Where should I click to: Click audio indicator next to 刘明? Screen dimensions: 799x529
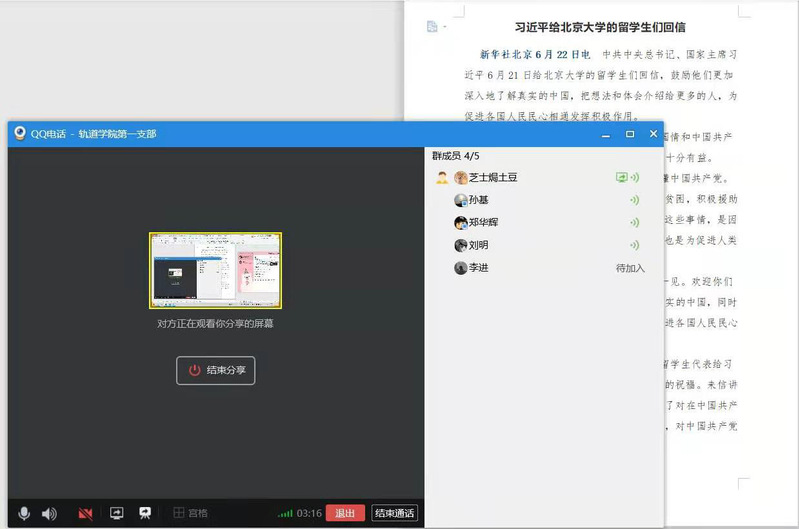[633, 245]
